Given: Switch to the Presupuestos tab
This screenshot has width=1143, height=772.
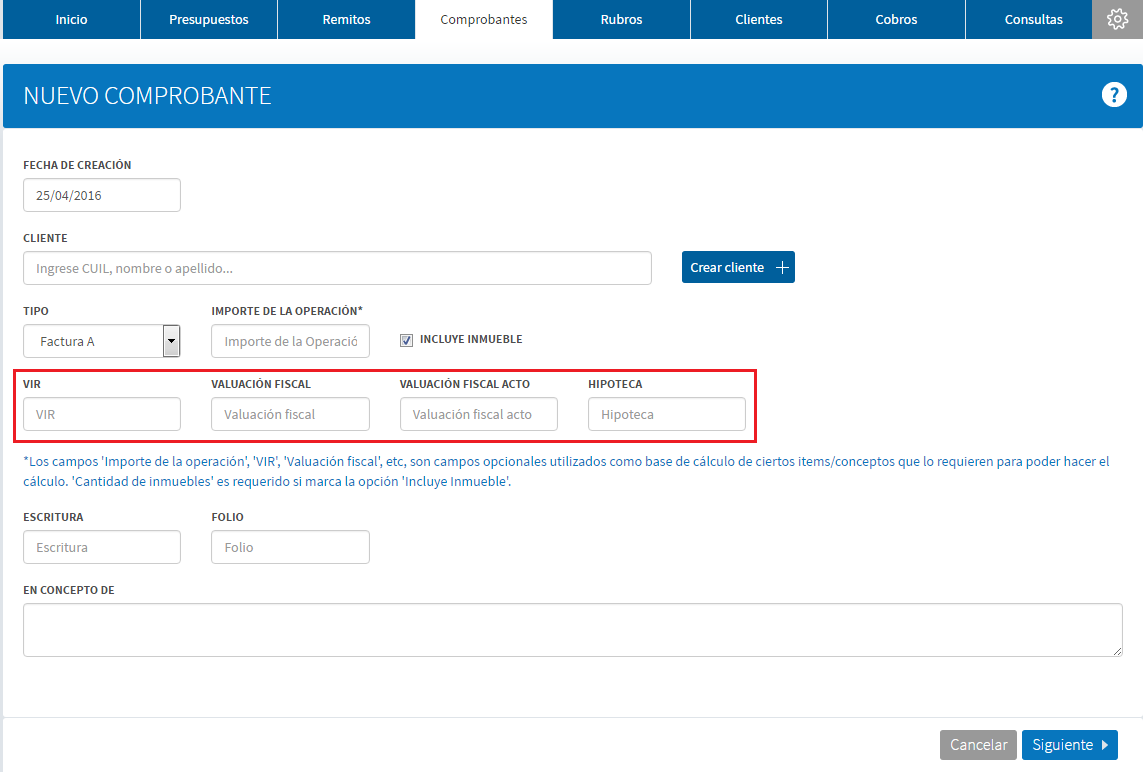Looking at the screenshot, I should (x=208, y=19).
